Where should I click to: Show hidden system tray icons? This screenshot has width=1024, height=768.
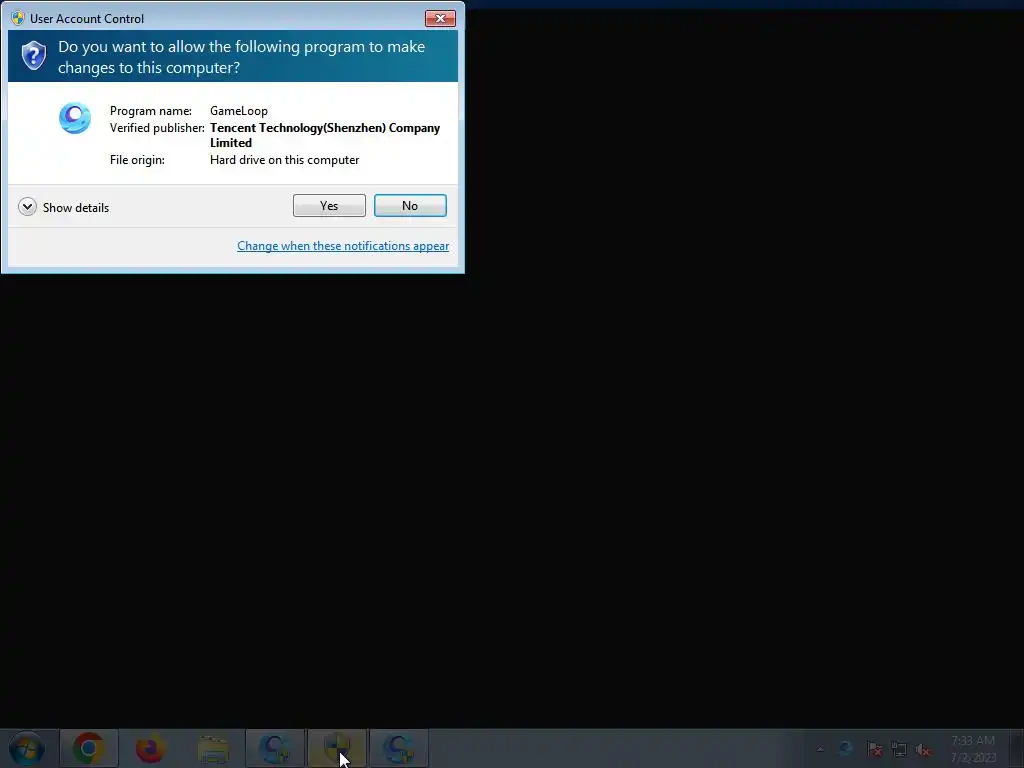point(820,749)
